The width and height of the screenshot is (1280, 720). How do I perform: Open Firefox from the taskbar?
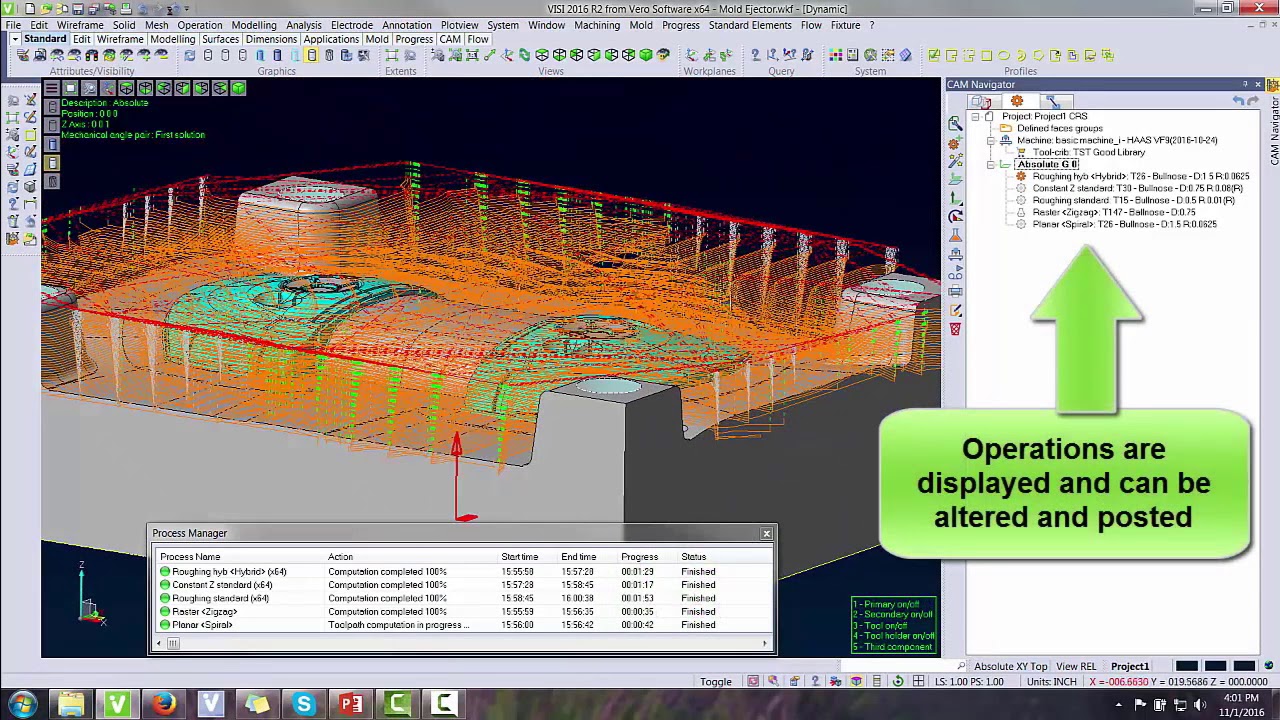(x=164, y=705)
